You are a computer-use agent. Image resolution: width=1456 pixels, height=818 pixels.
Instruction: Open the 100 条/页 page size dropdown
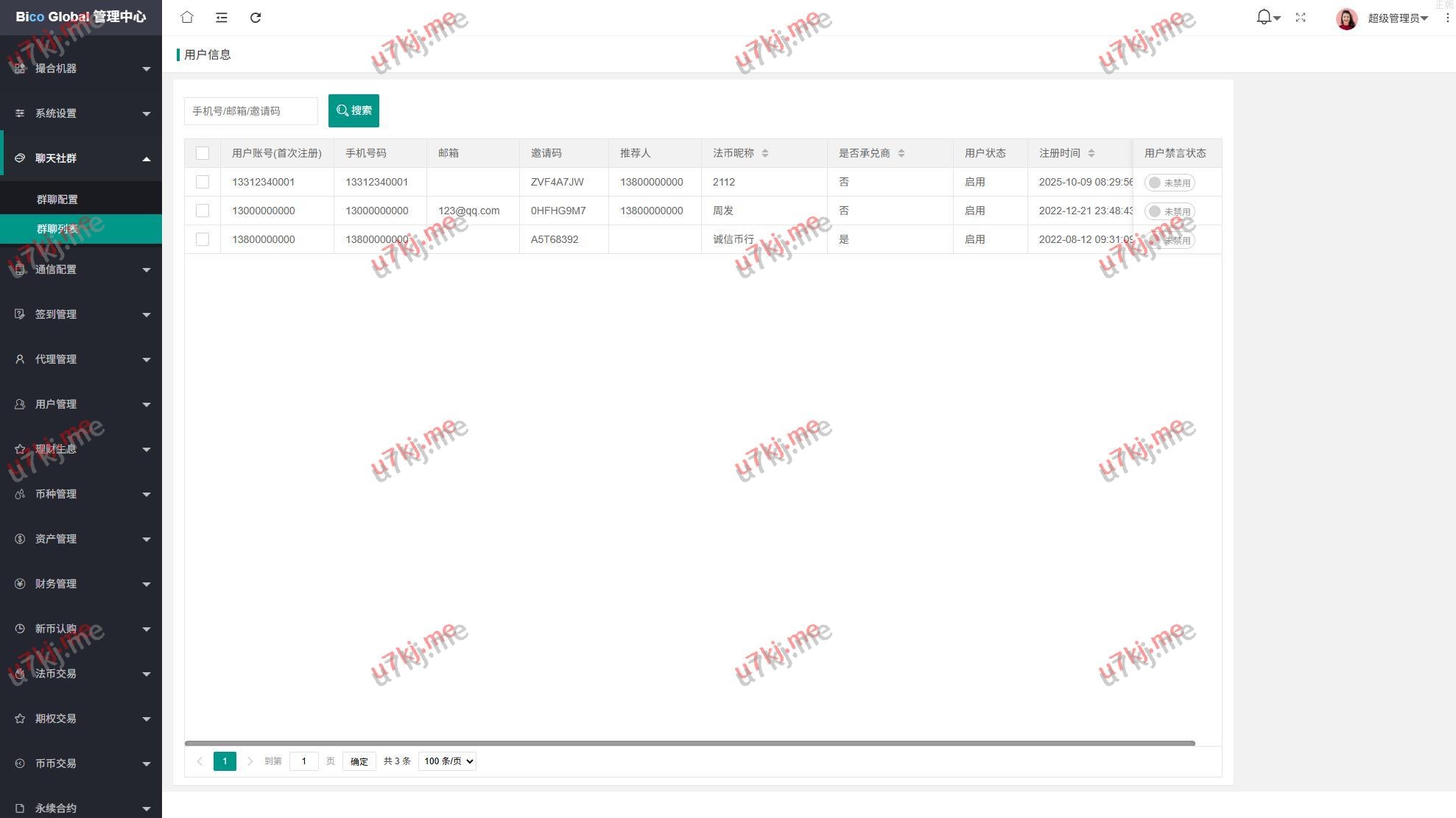click(447, 761)
